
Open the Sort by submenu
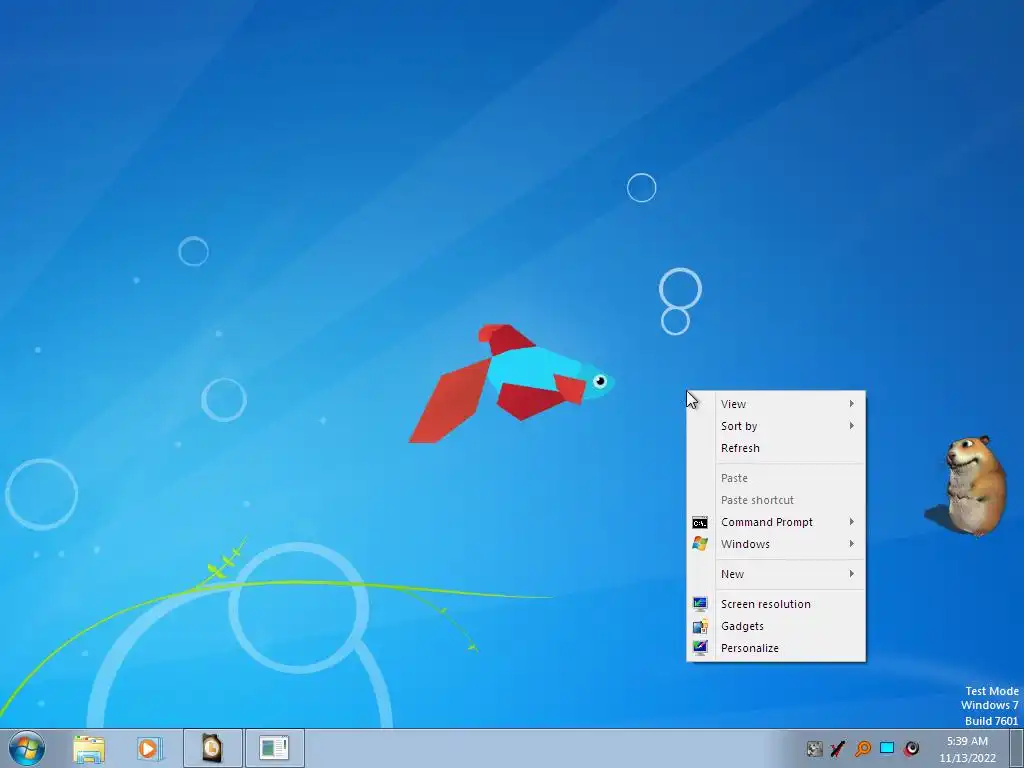(776, 426)
